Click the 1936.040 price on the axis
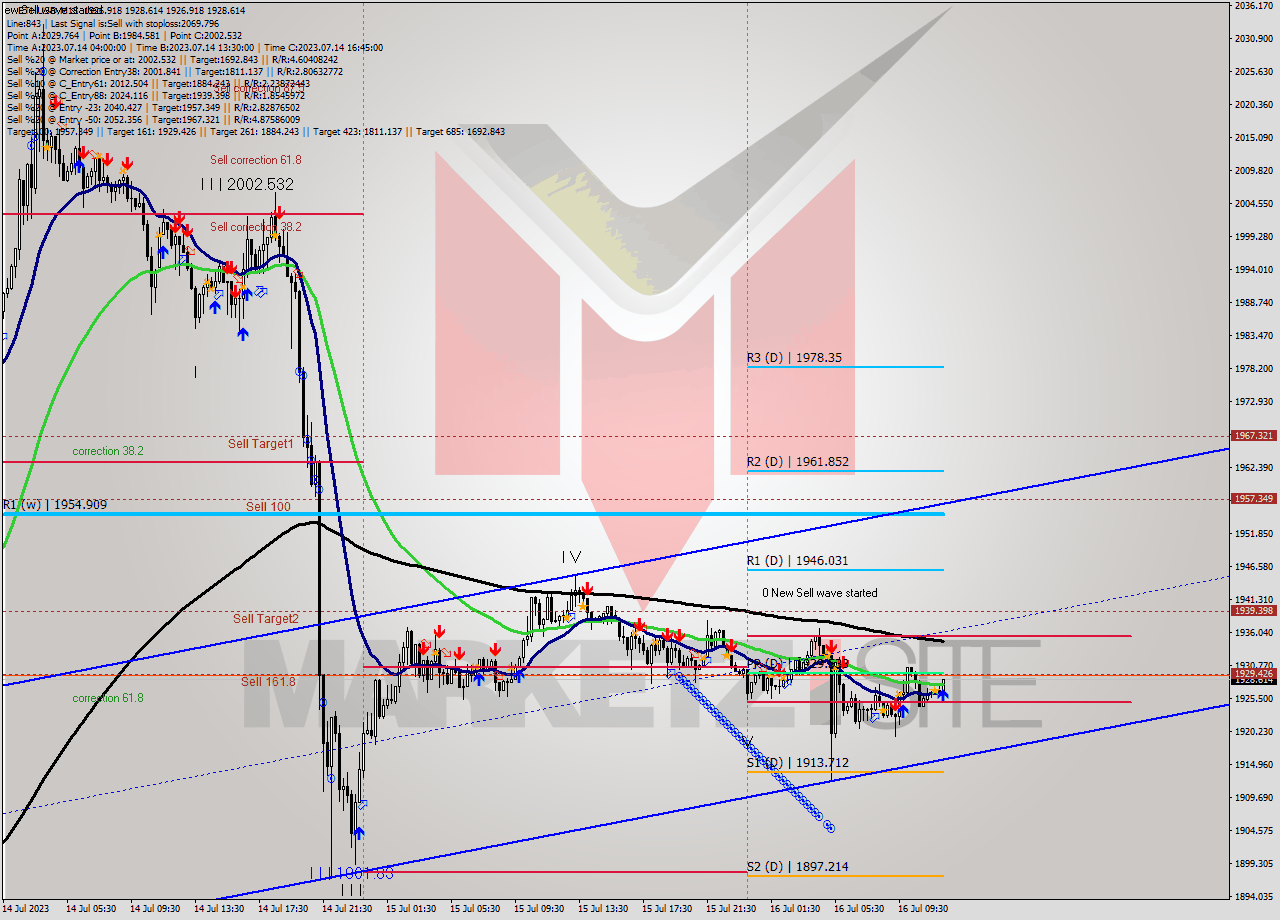The width and height of the screenshot is (1280, 920). [x=1253, y=632]
